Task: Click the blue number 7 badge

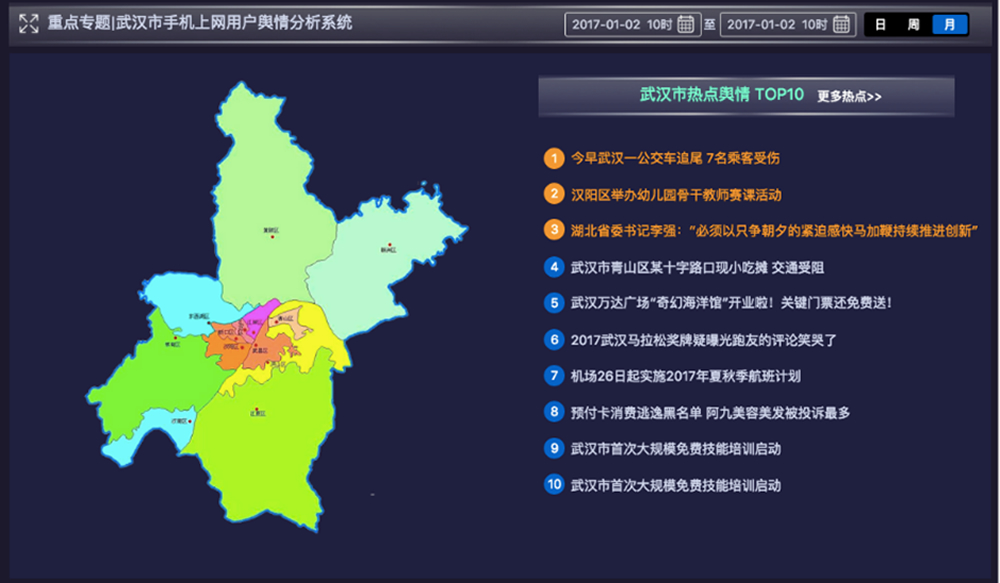Action: (x=553, y=376)
